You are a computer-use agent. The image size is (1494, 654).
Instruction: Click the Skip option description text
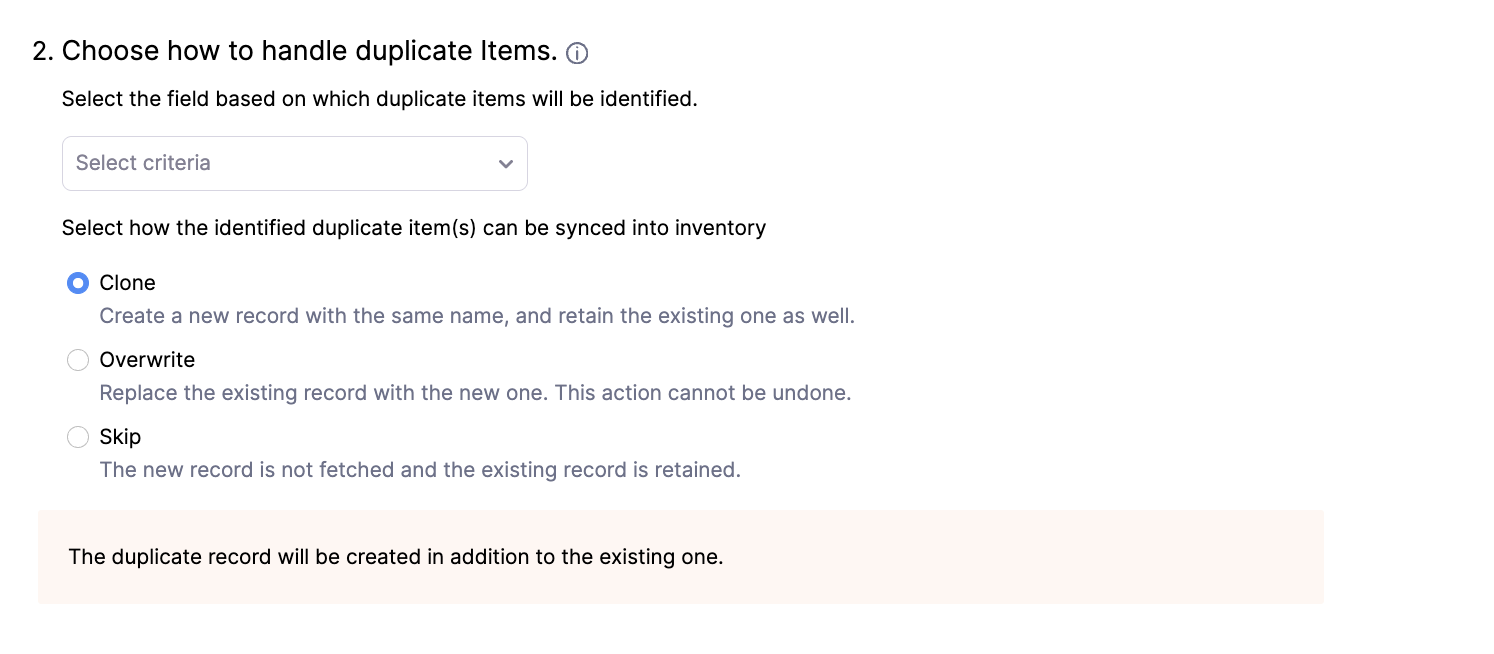(x=419, y=469)
